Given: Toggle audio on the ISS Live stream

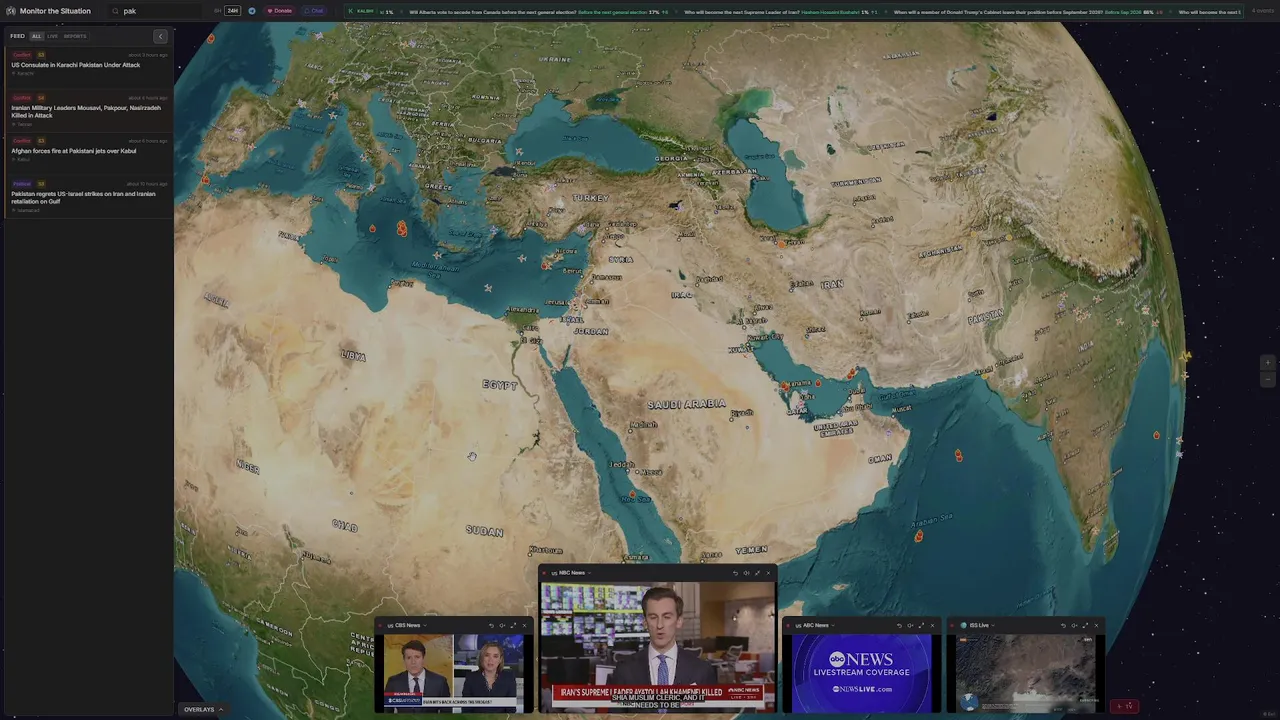Looking at the screenshot, I should coord(1074,625).
